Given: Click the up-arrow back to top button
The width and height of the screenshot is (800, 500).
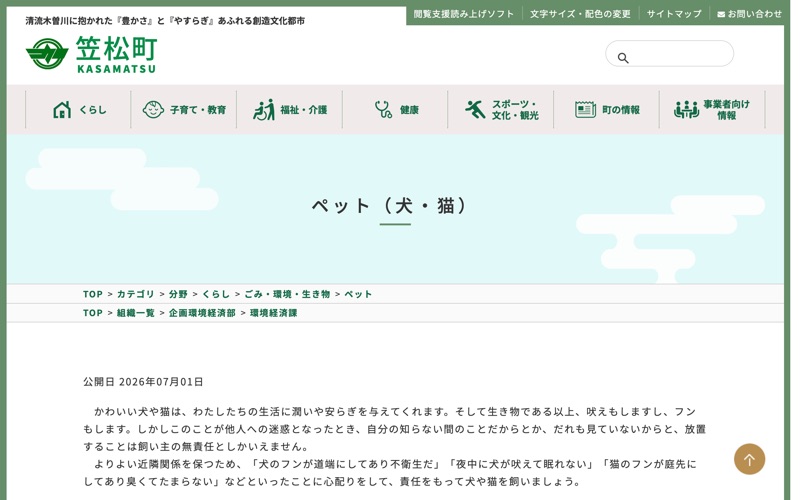Looking at the screenshot, I should coord(749,459).
